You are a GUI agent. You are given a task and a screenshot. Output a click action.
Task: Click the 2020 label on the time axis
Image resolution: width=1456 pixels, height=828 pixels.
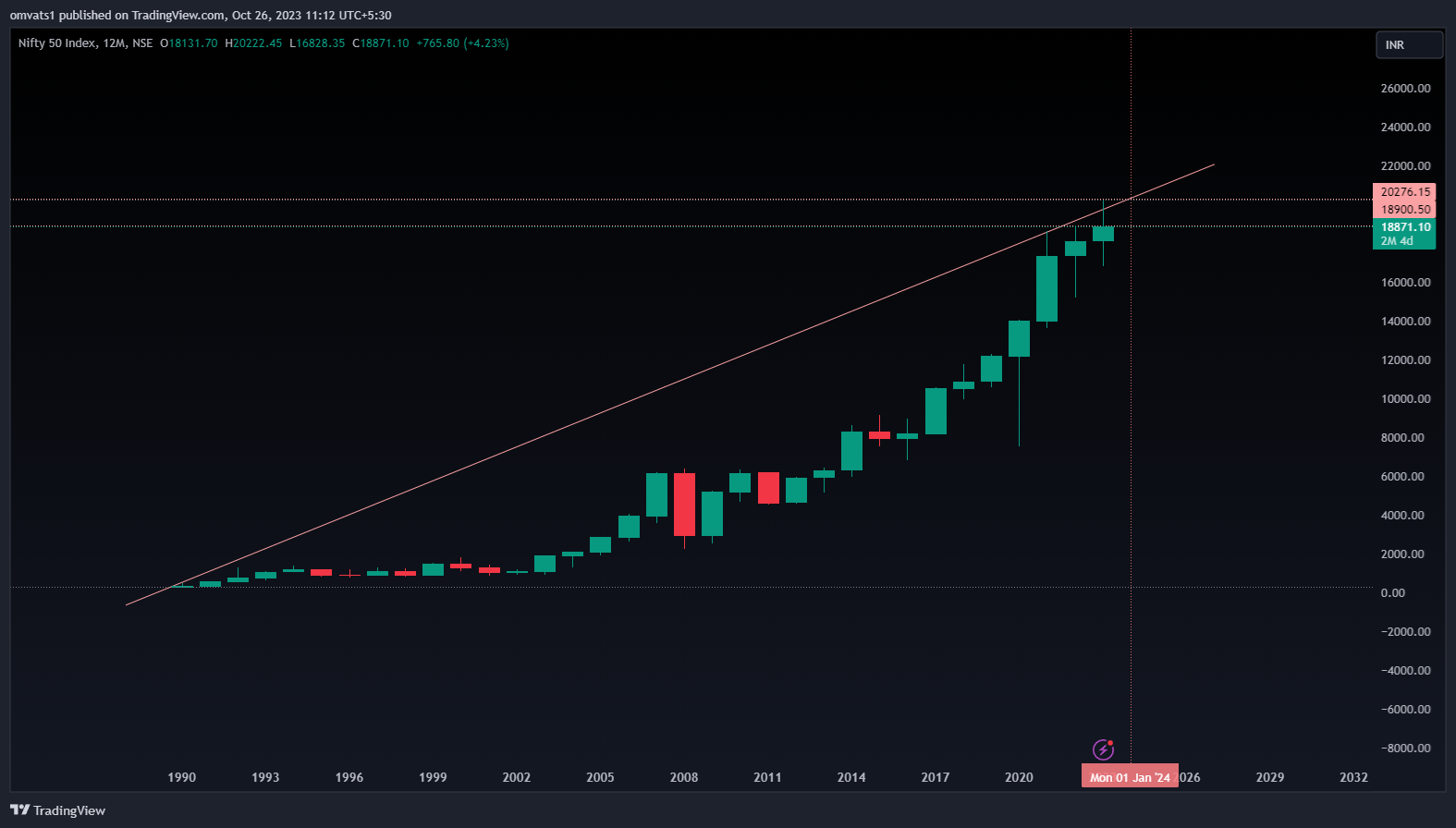pyautogui.click(x=1019, y=777)
